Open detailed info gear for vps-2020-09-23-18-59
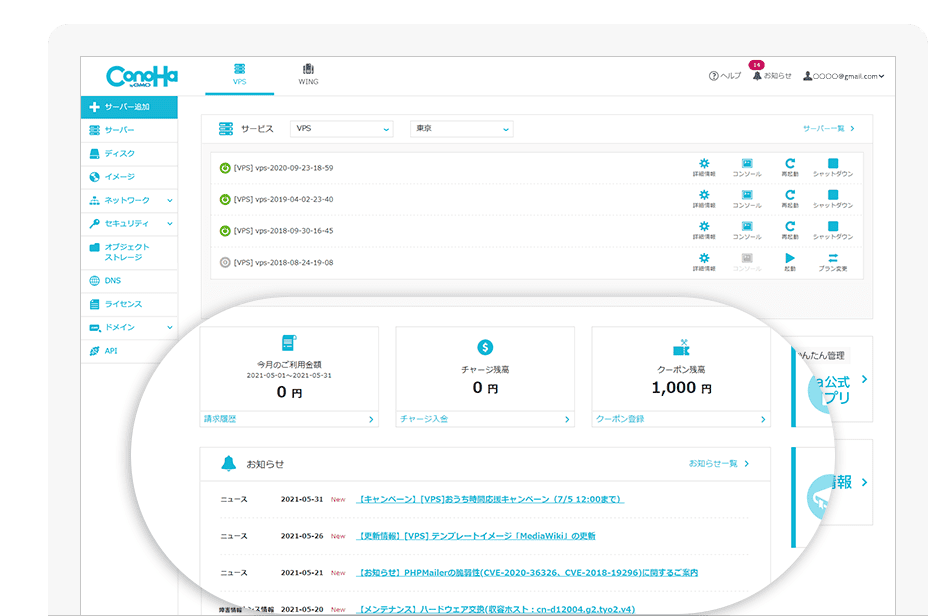This screenshot has height=616, width=952. pyautogui.click(x=704, y=168)
